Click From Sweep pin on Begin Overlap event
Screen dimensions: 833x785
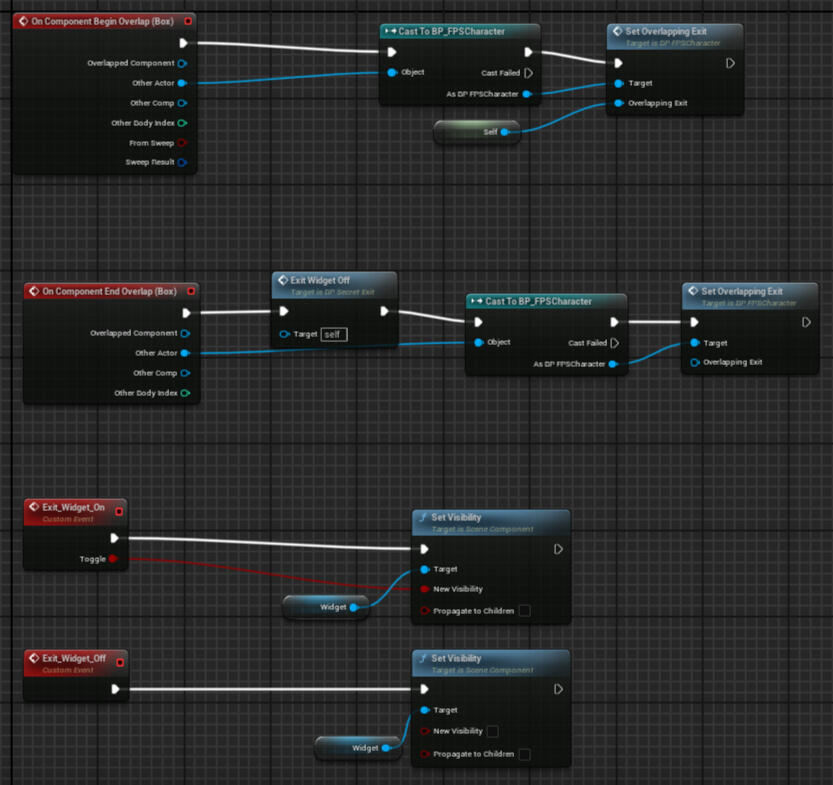182,143
